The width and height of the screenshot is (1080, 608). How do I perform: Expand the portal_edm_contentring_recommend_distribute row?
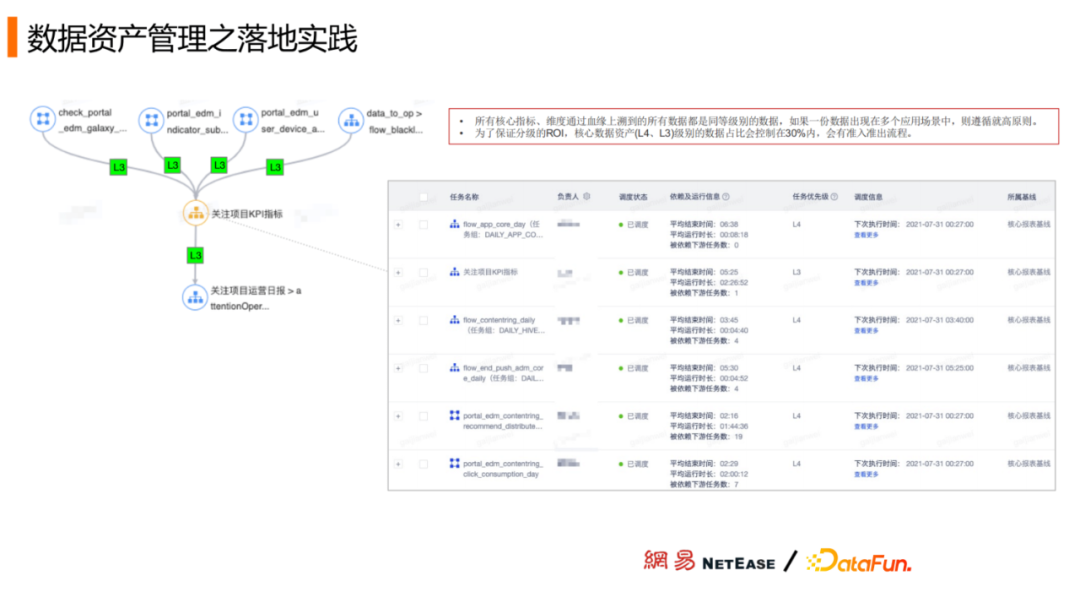tap(398, 416)
